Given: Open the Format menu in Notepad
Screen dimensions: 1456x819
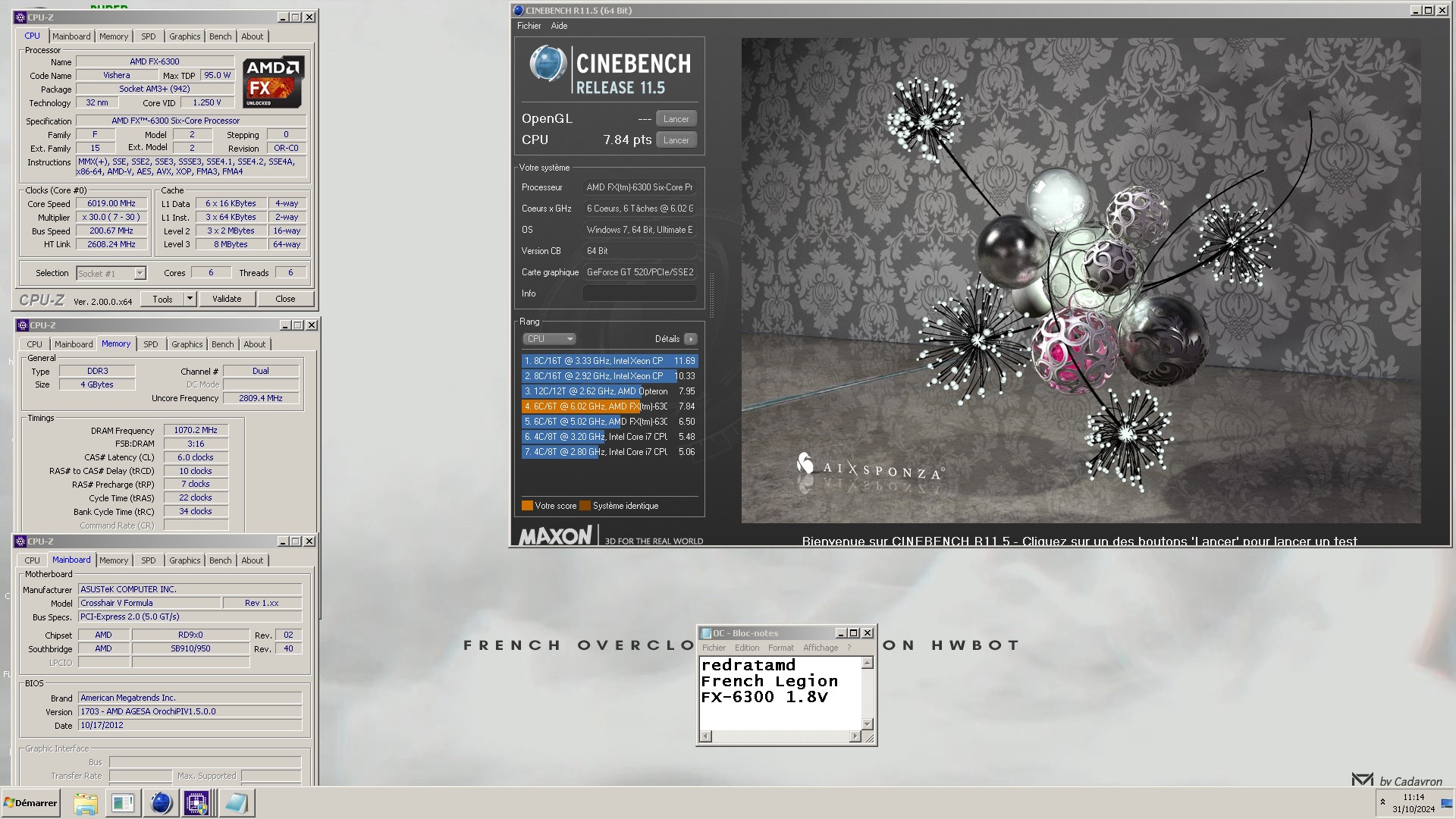Looking at the screenshot, I should tap(781, 648).
